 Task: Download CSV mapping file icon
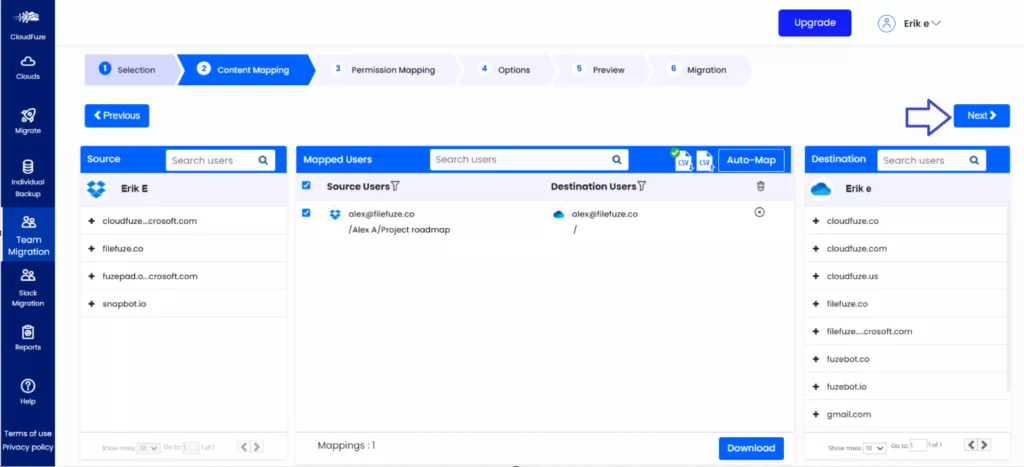[x=682, y=160]
